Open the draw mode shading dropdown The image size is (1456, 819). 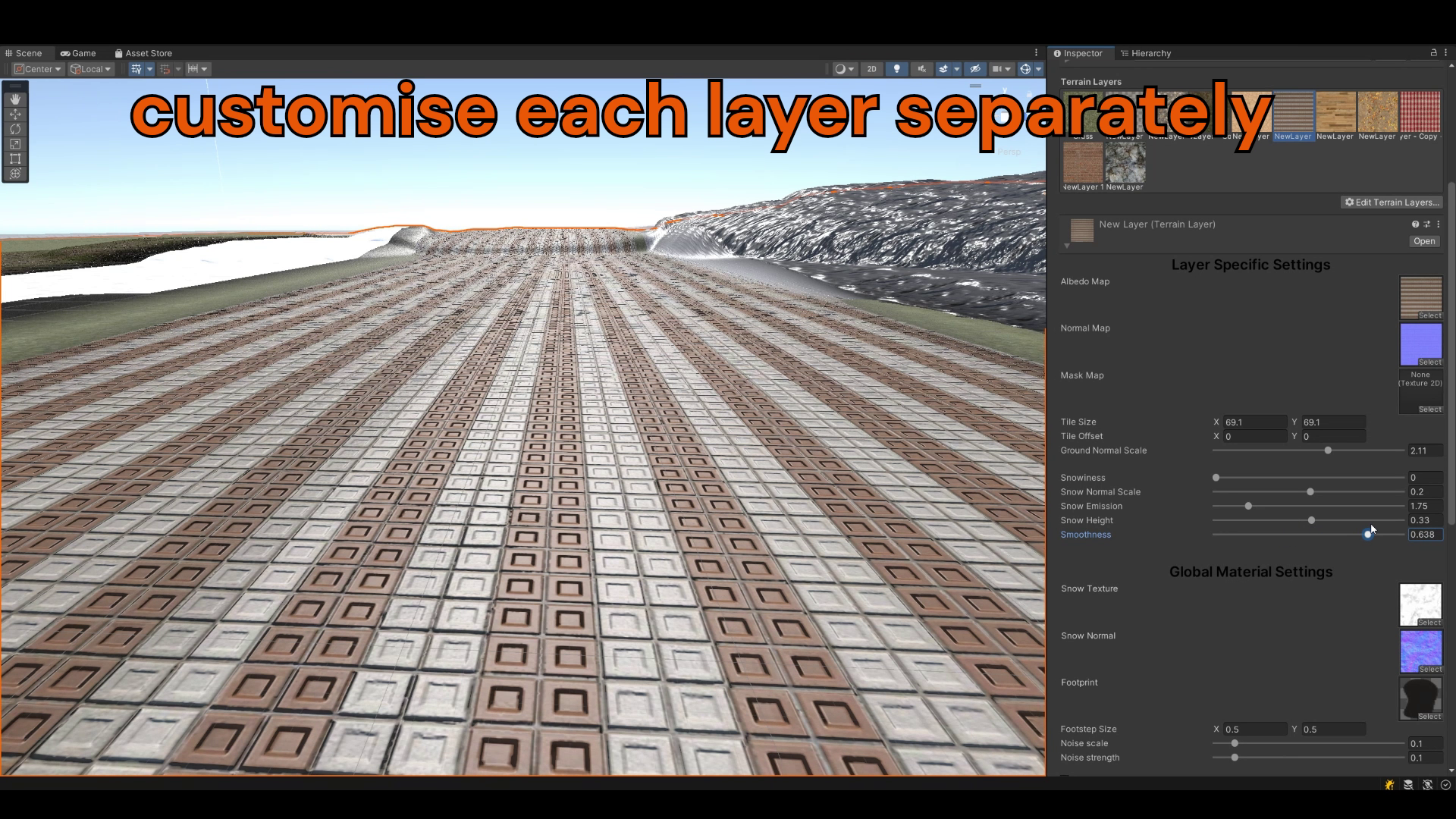point(844,69)
